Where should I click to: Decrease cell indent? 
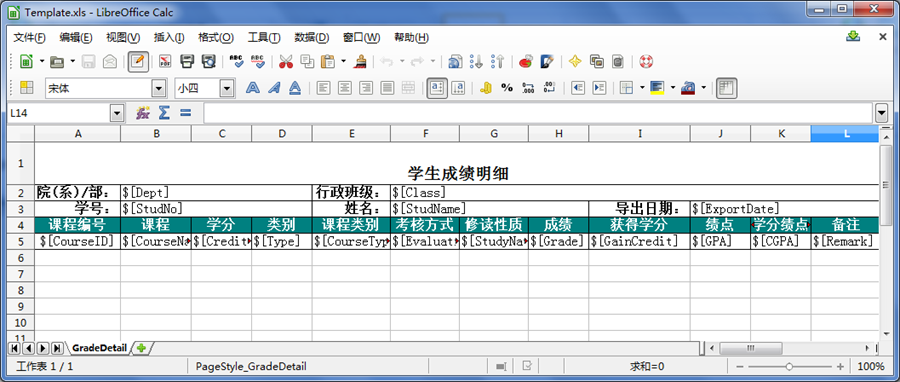tap(578, 88)
